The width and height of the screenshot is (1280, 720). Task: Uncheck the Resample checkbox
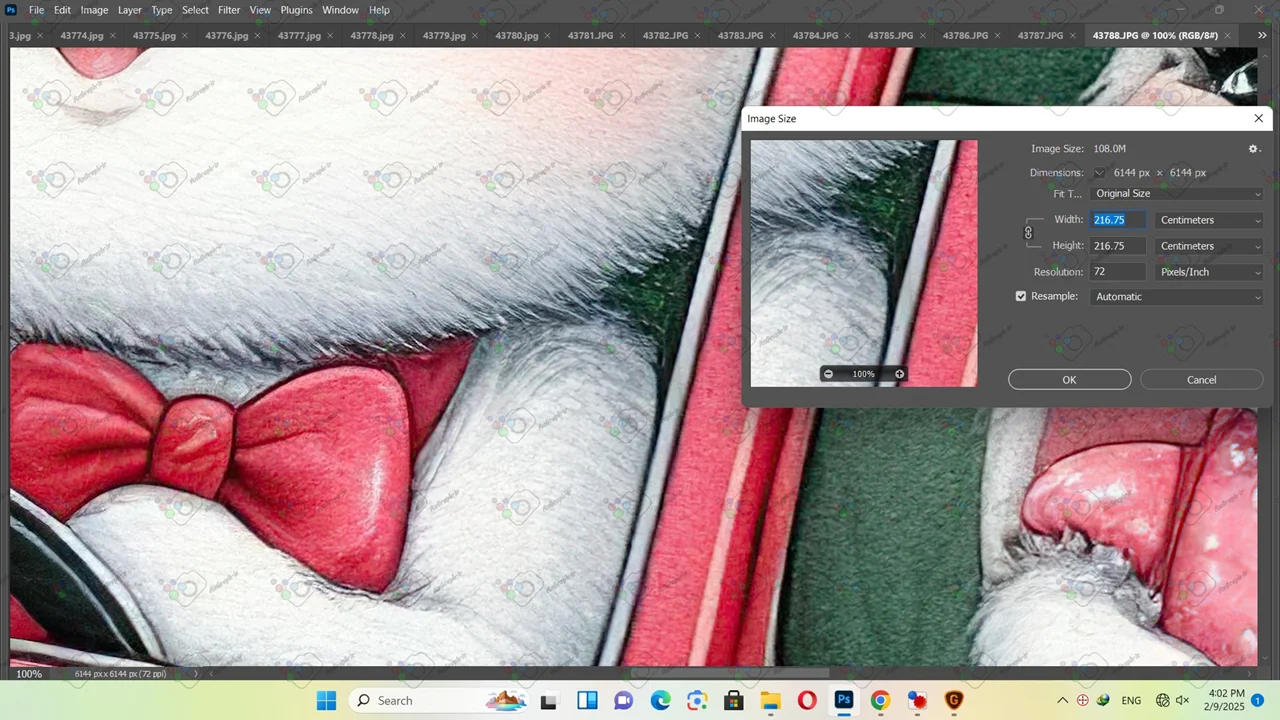1021,297
